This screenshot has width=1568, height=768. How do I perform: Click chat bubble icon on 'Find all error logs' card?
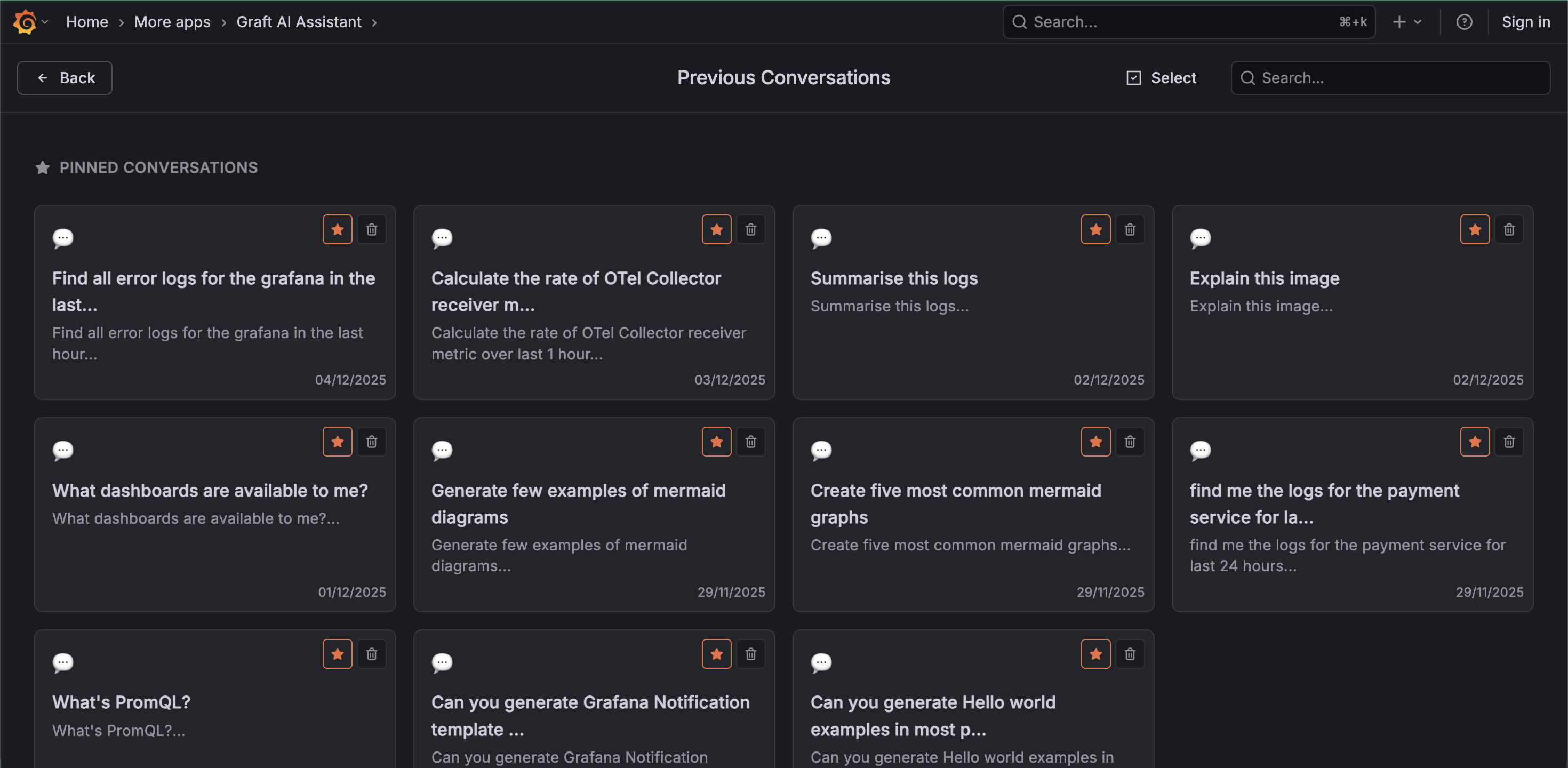(x=63, y=238)
